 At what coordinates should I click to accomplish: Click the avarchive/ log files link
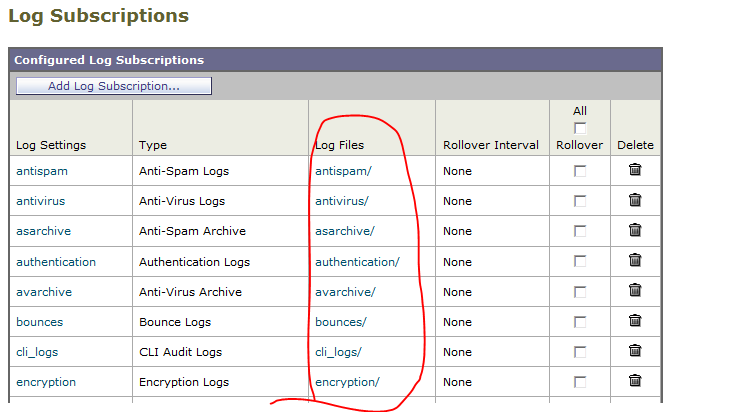click(345, 292)
